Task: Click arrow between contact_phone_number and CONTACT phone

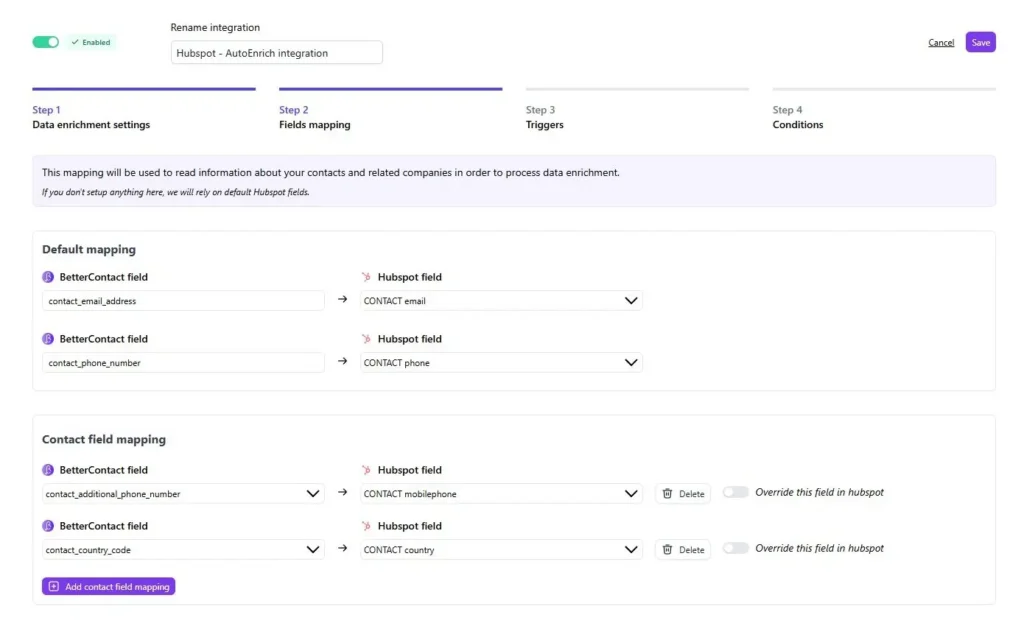Action: click(x=342, y=361)
